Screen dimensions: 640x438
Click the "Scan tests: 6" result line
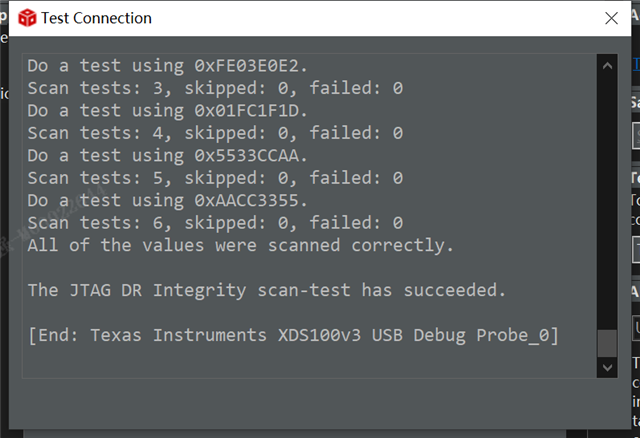[x=214, y=222]
